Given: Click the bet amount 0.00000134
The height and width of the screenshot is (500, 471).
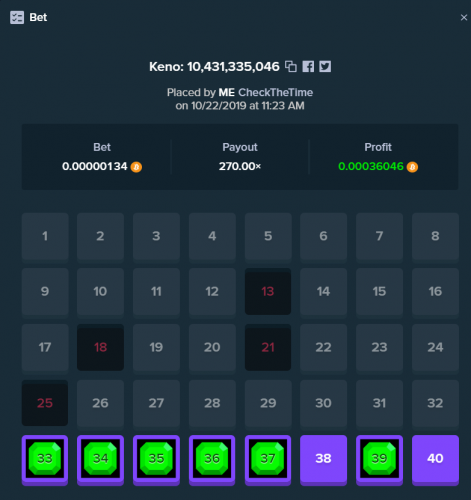Looking at the screenshot, I should (95, 166).
